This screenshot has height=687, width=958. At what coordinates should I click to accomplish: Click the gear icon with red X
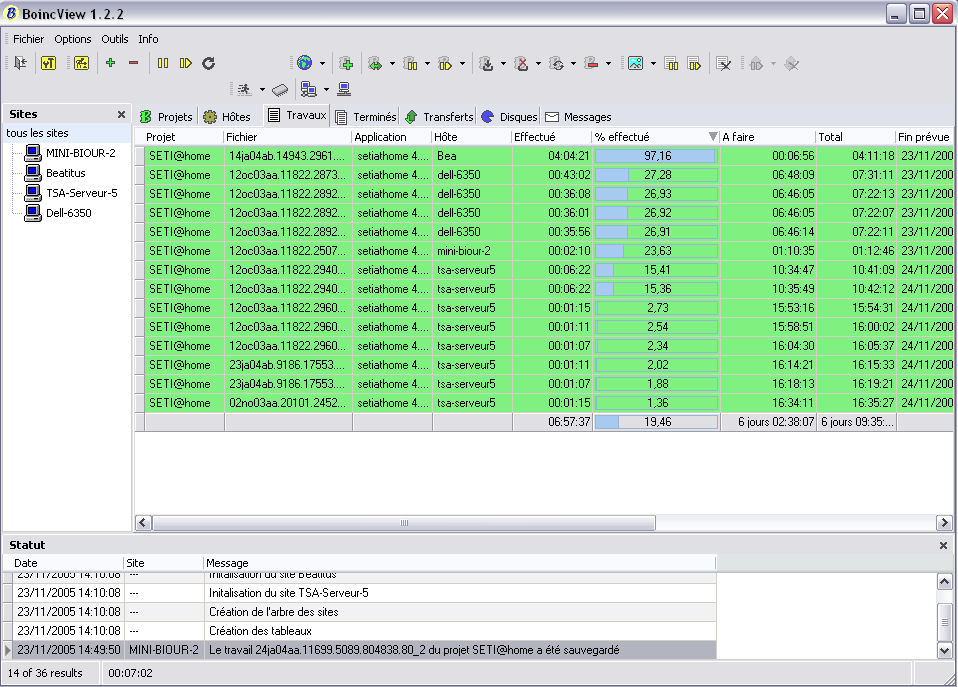tap(521, 64)
